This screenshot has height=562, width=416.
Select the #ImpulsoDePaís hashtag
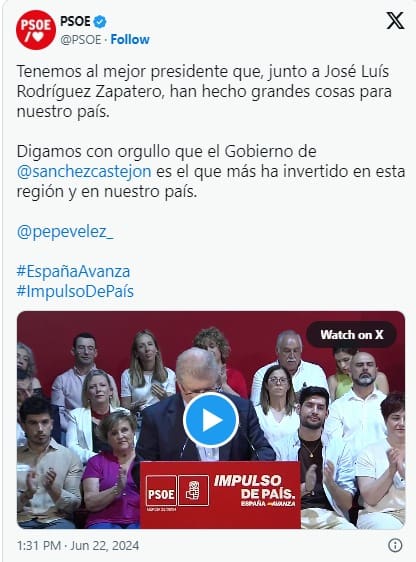point(75,291)
